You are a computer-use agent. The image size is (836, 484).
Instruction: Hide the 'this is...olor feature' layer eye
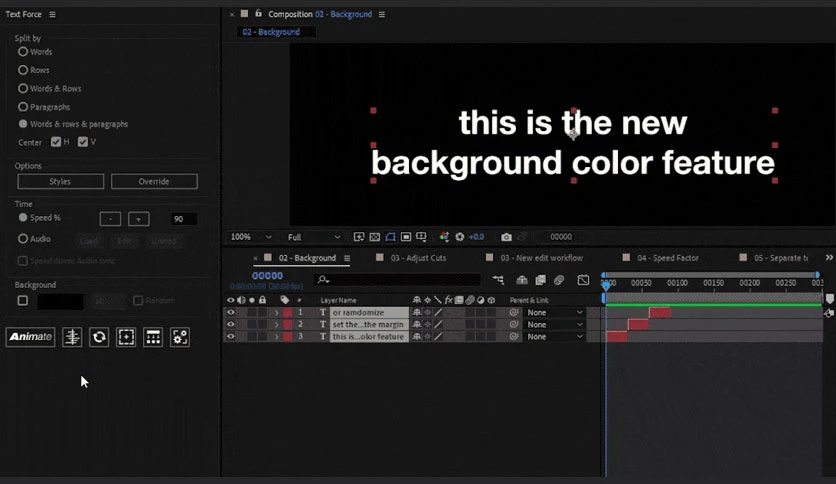point(230,336)
